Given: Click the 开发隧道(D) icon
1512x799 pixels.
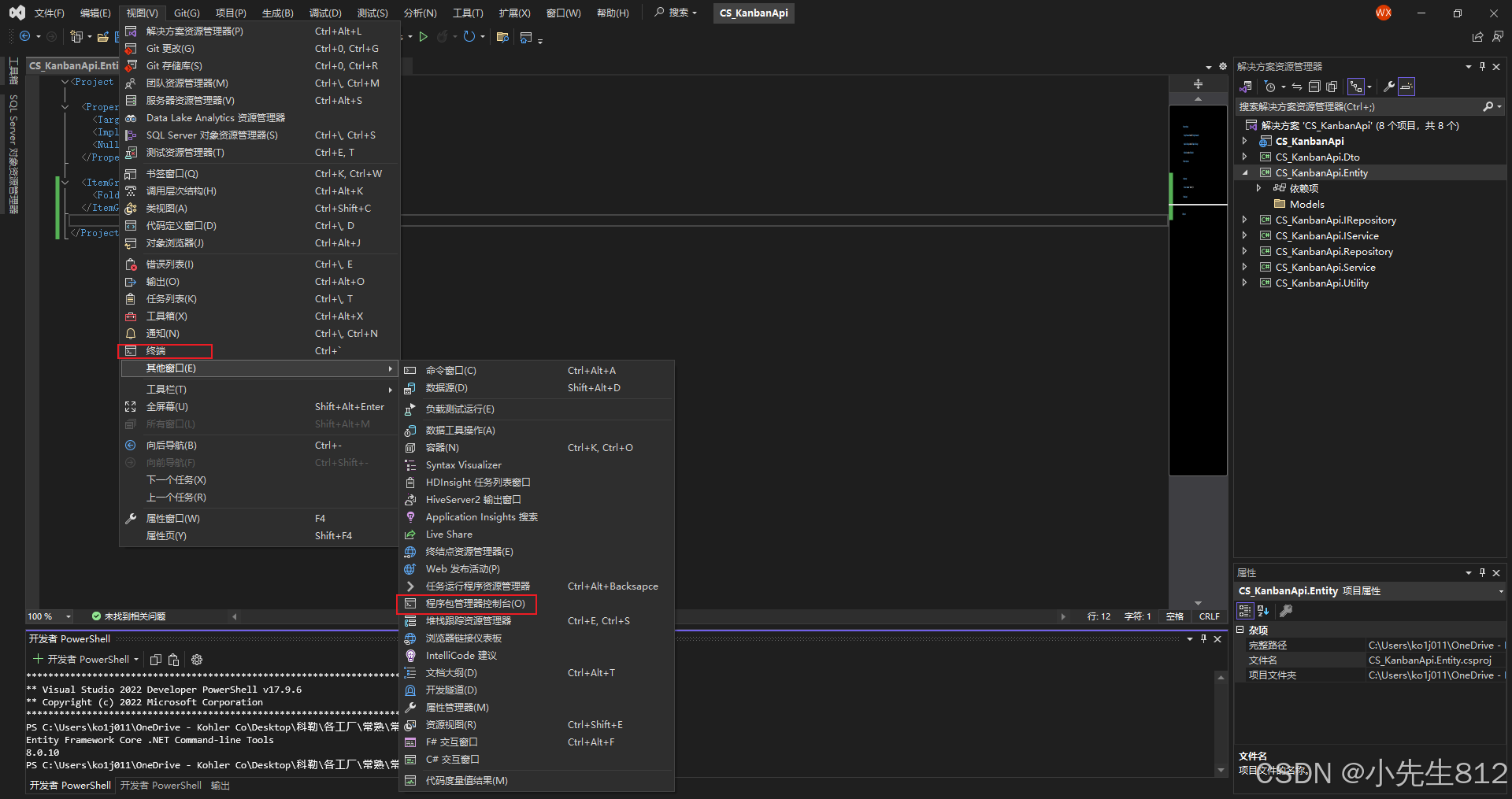Looking at the screenshot, I should pos(410,690).
